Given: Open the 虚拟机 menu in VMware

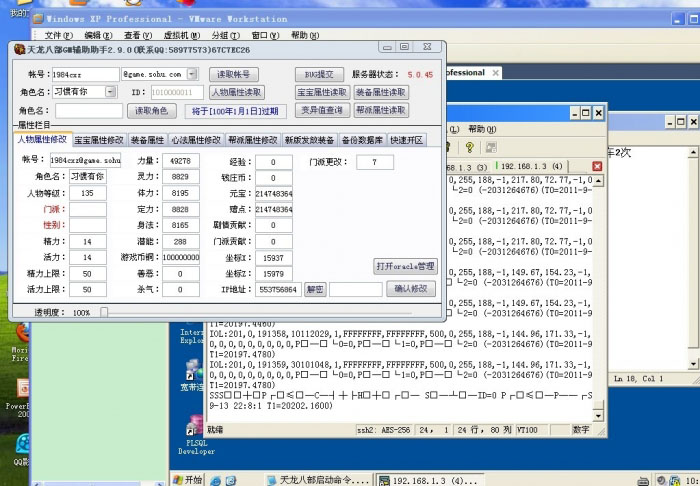Looking at the screenshot, I should (x=161, y=35).
